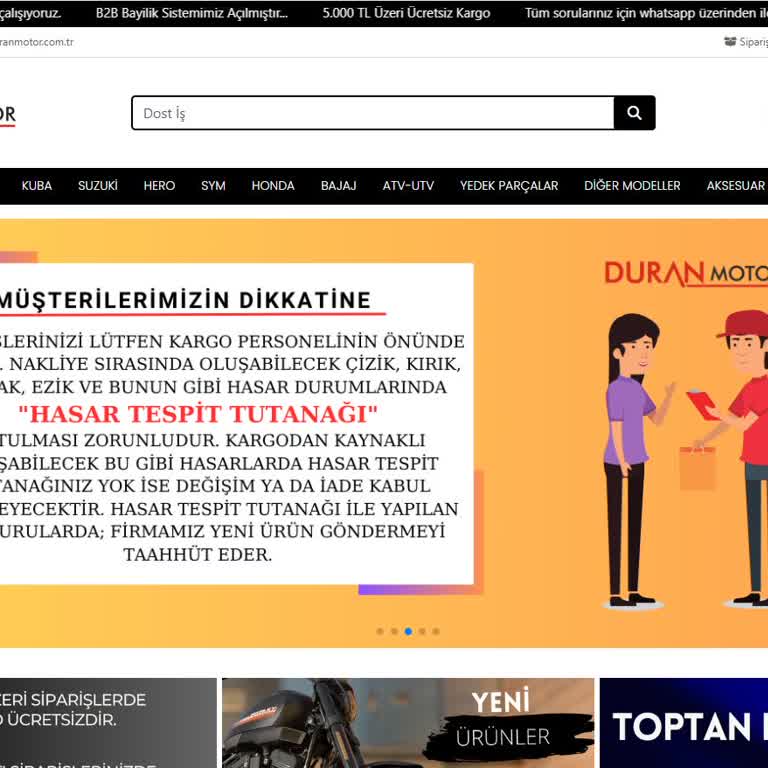Open the YENİ ÜRÜNLER banner
The height and width of the screenshot is (768, 768).
[x=408, y=723]
